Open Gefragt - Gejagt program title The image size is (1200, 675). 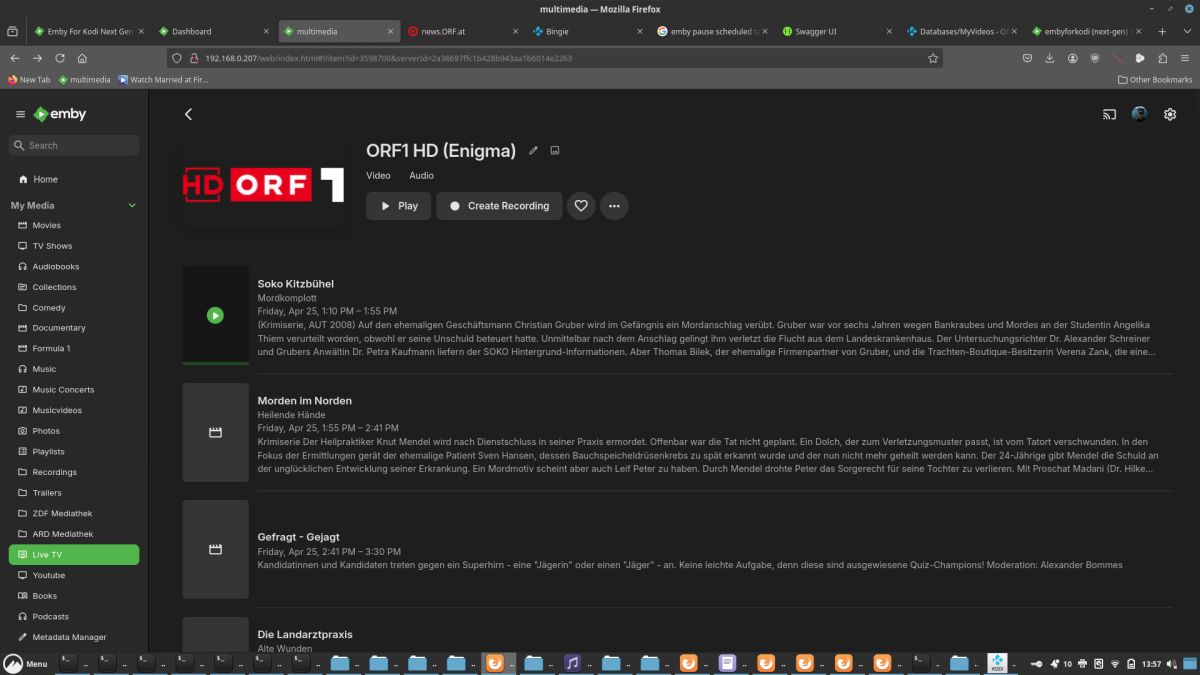tap(298, 537)
